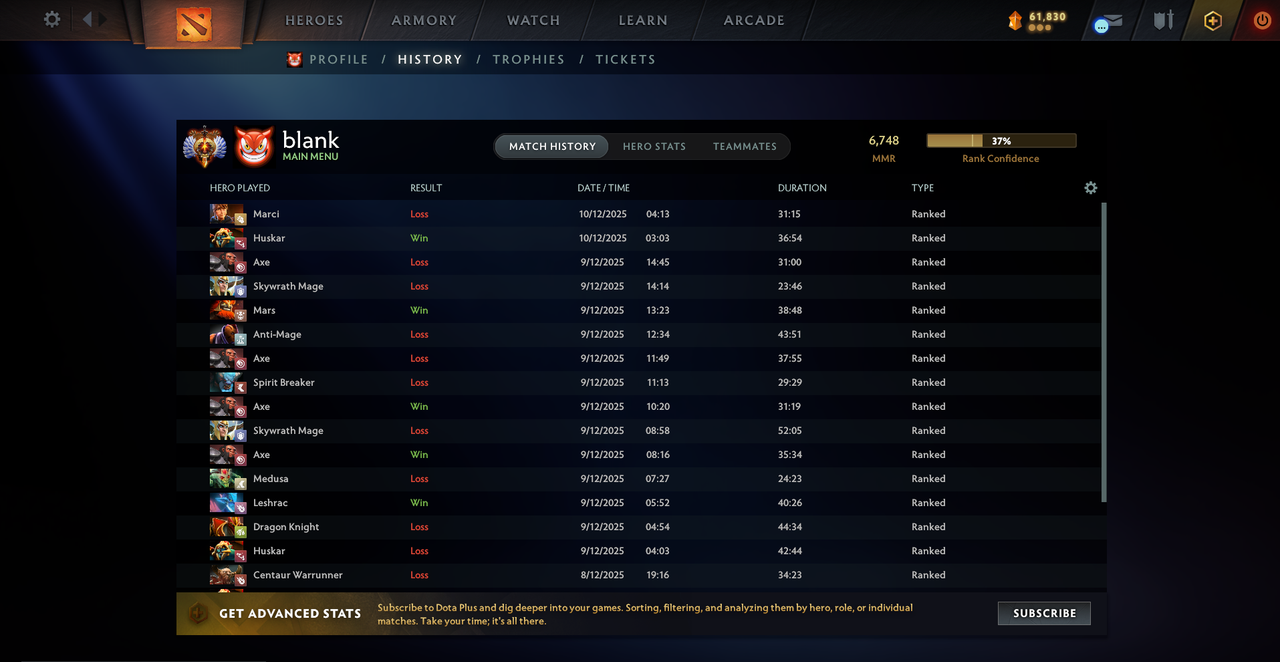Viewport: 1280px width, 662px height.
Task: Select the Axe match at 10:20
Action: (x=640, y=406)
